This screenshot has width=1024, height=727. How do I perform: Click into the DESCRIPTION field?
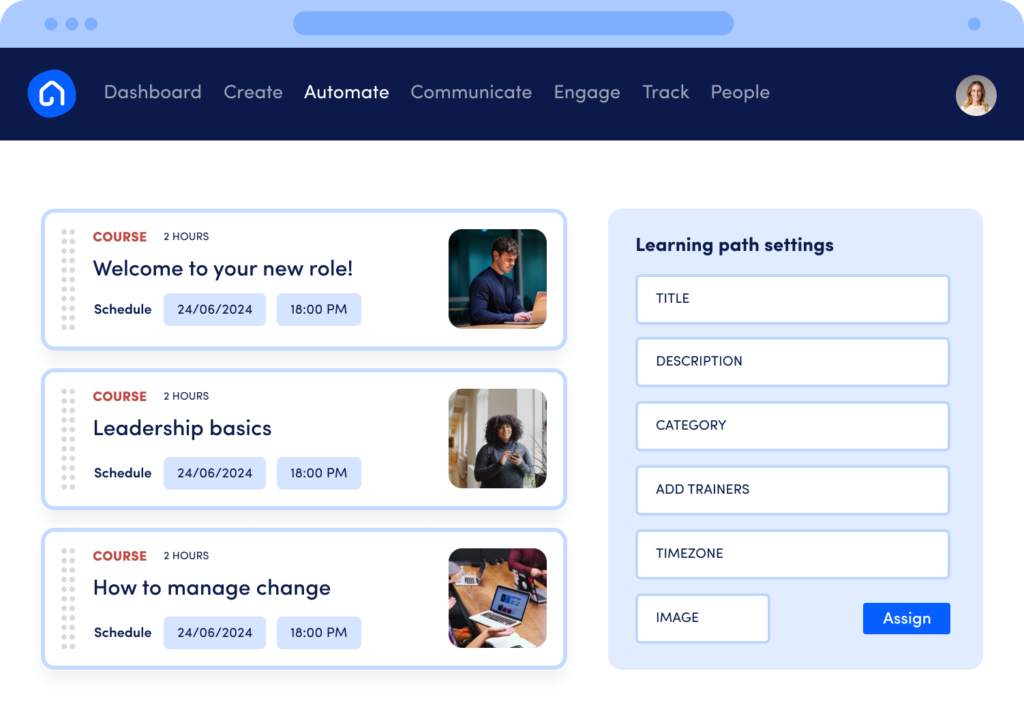(792, 362)
